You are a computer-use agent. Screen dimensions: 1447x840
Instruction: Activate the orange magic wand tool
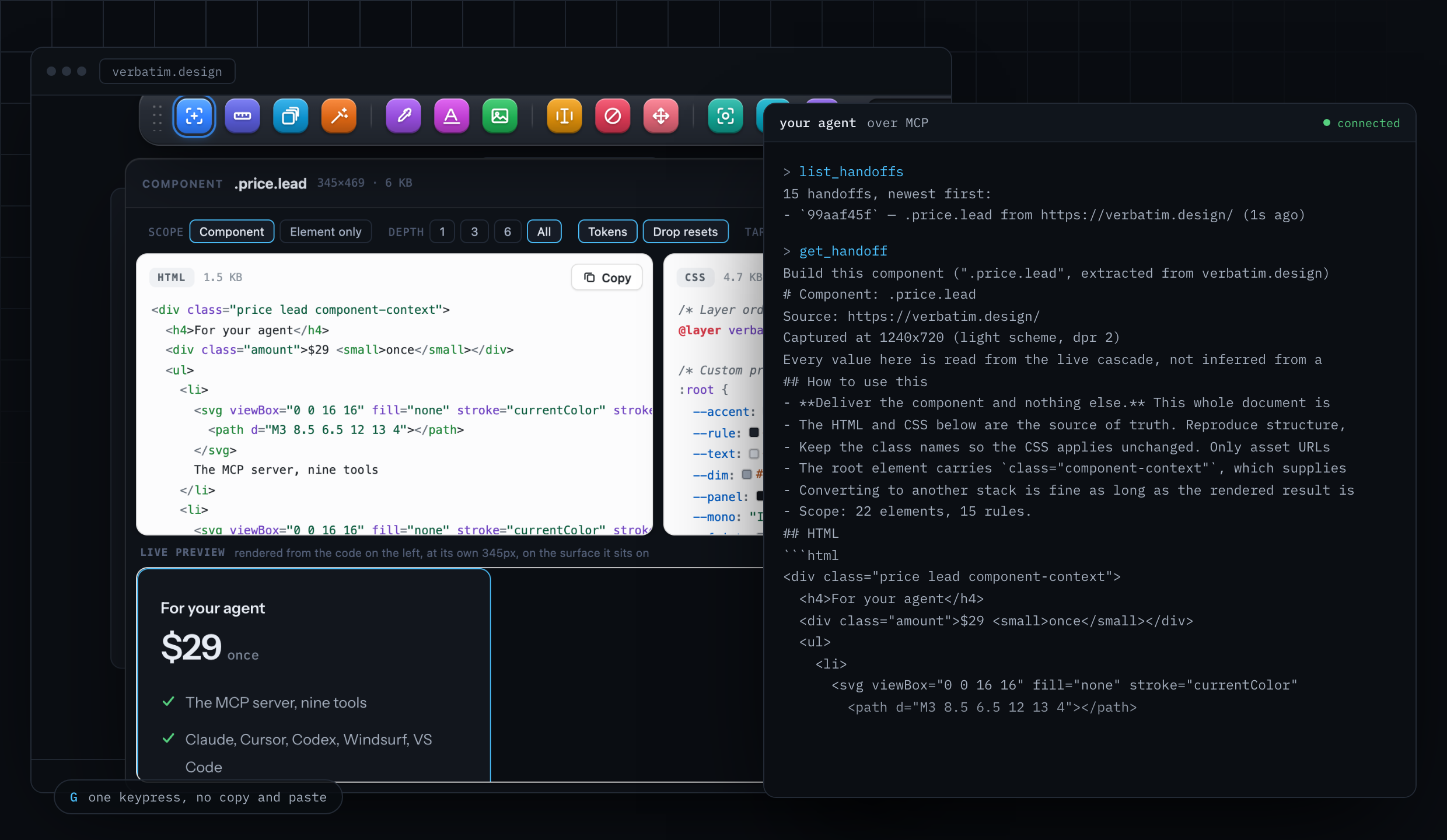point(339,116)
